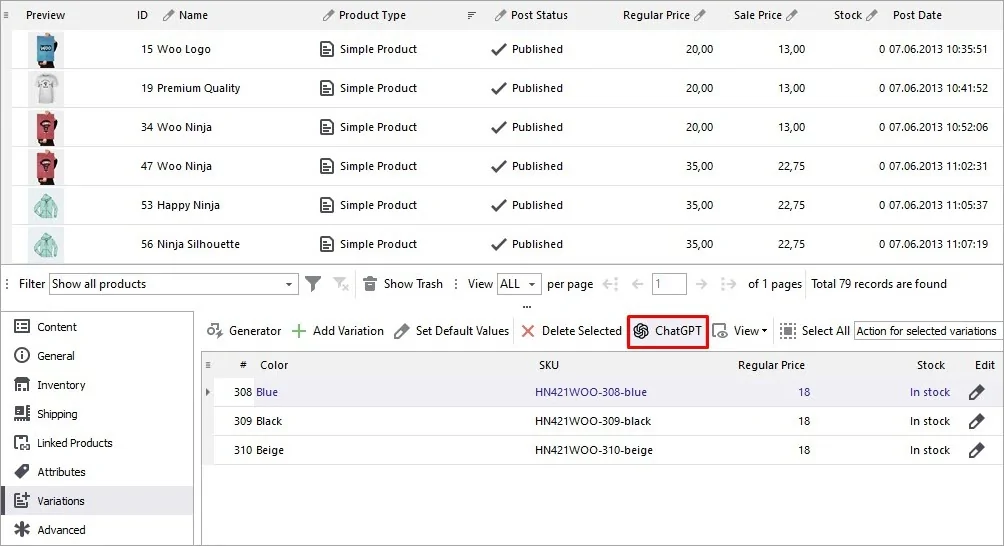The image size is (1004, 546).
Task: Click SKU HN421WOO-308-blue
Action: tap(591, 392)
